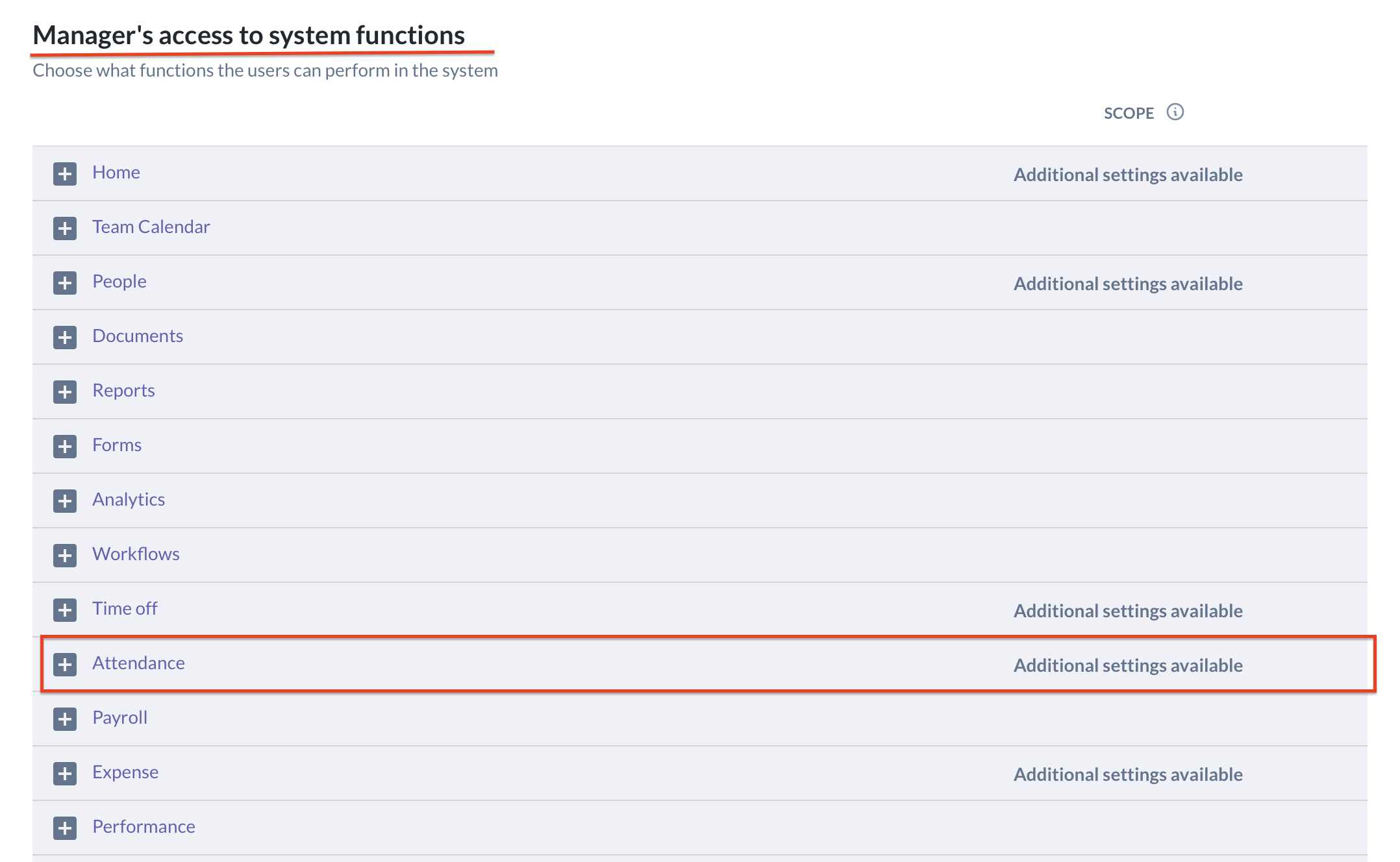This screenshot has height=862, width=1400.
Task: Click Additional settings available for People
Action: pos(1128,284)
